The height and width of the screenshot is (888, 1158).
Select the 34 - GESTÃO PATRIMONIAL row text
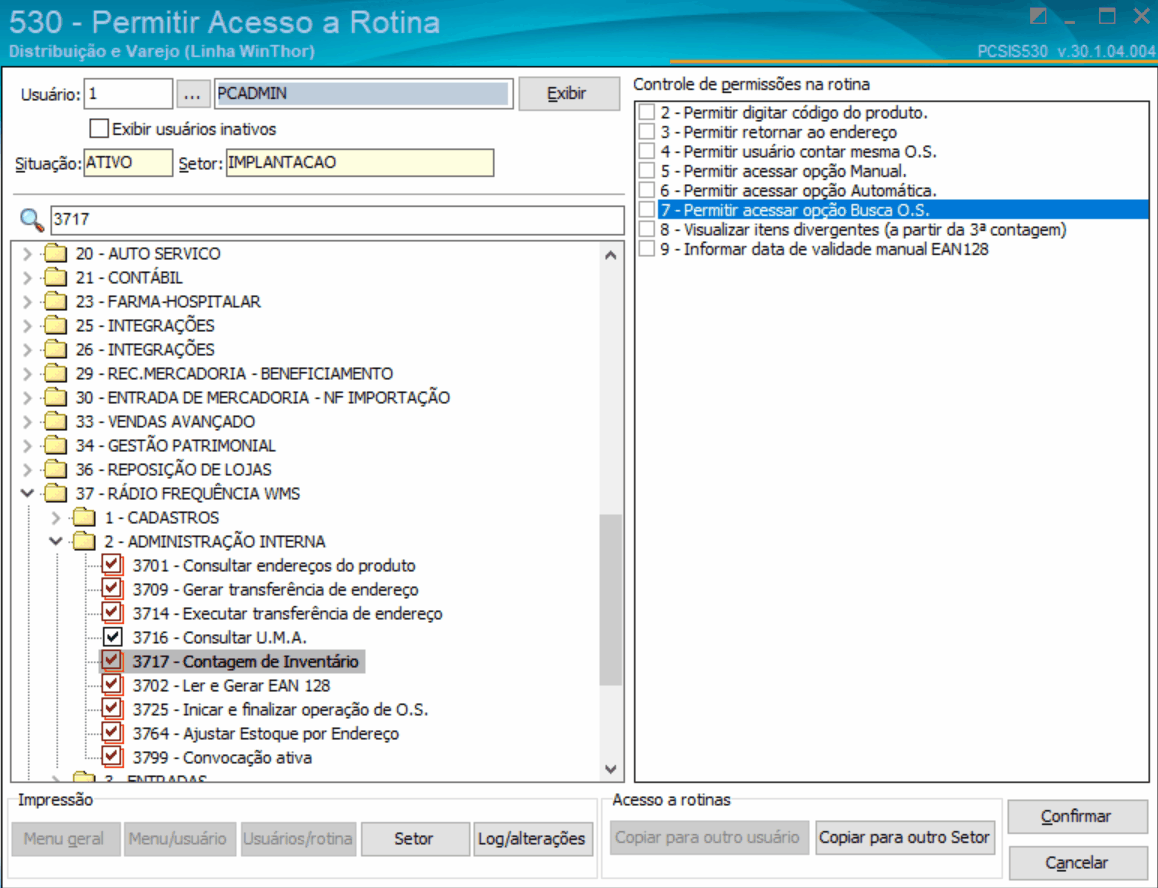[x=176, y=445]
